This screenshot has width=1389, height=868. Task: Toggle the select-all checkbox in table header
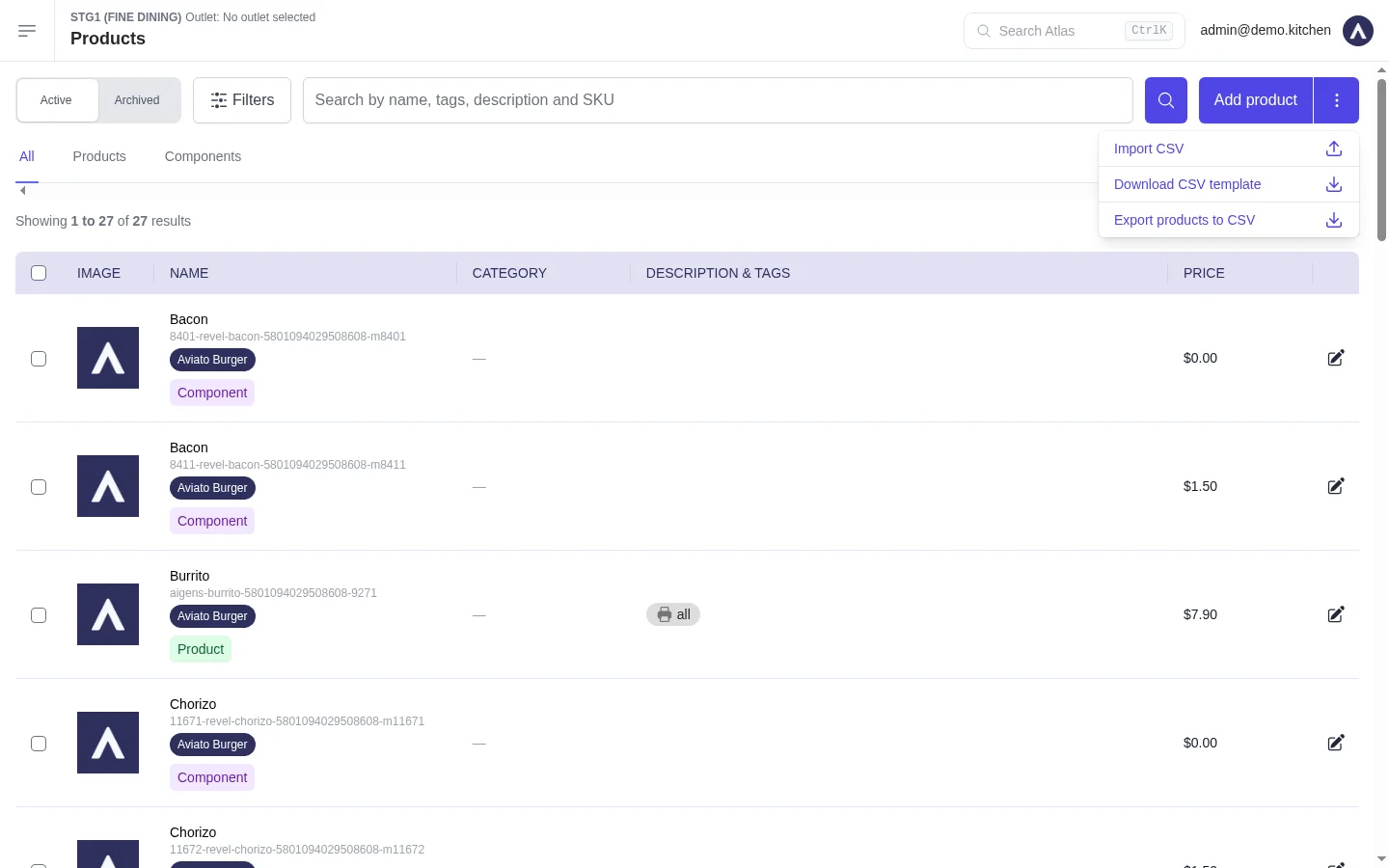39,273
